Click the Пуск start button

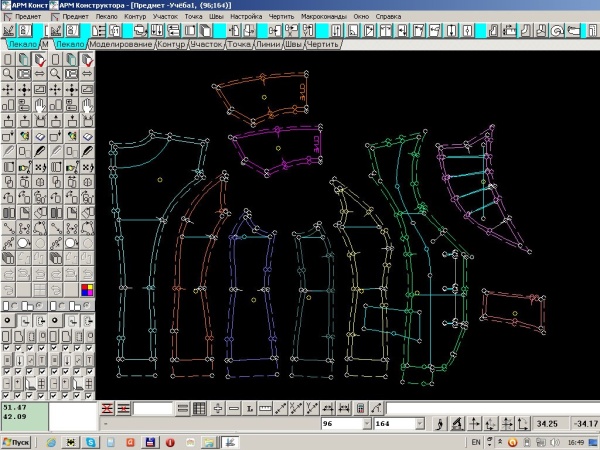tap(16, 442)
